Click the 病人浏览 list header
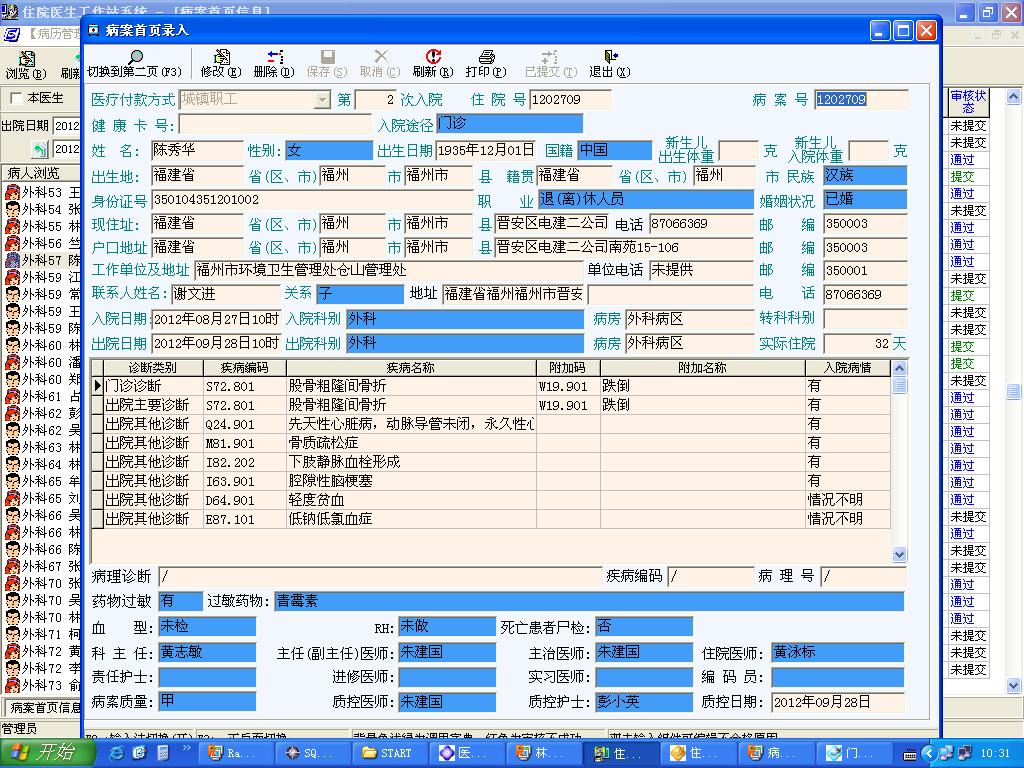 40,172
